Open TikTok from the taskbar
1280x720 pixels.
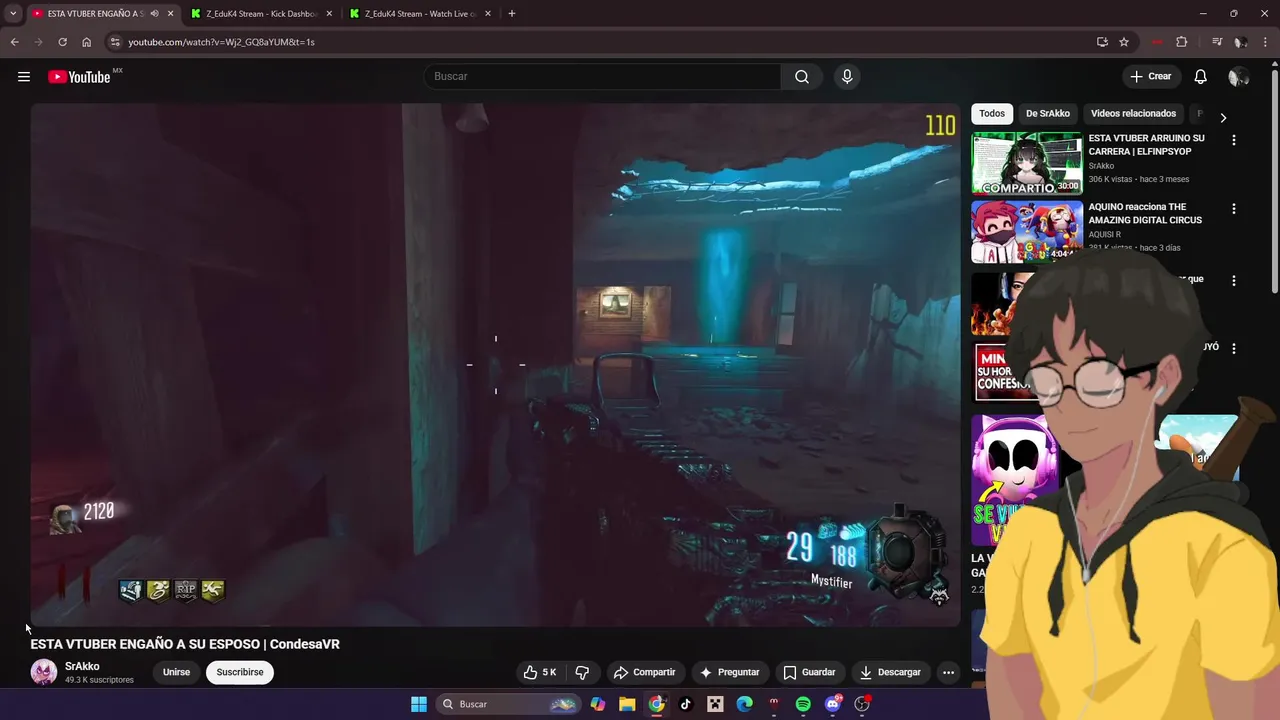[685, 704]
